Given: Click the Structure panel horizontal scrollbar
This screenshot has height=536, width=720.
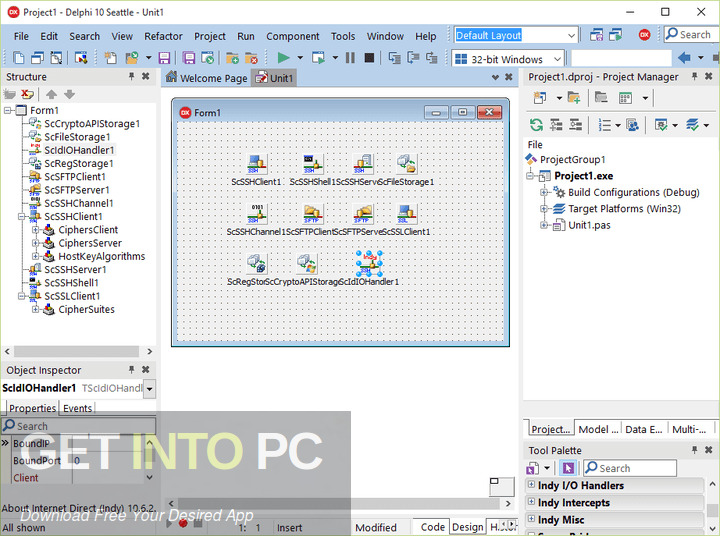Looking at the screenshot, I should point(76,351).
